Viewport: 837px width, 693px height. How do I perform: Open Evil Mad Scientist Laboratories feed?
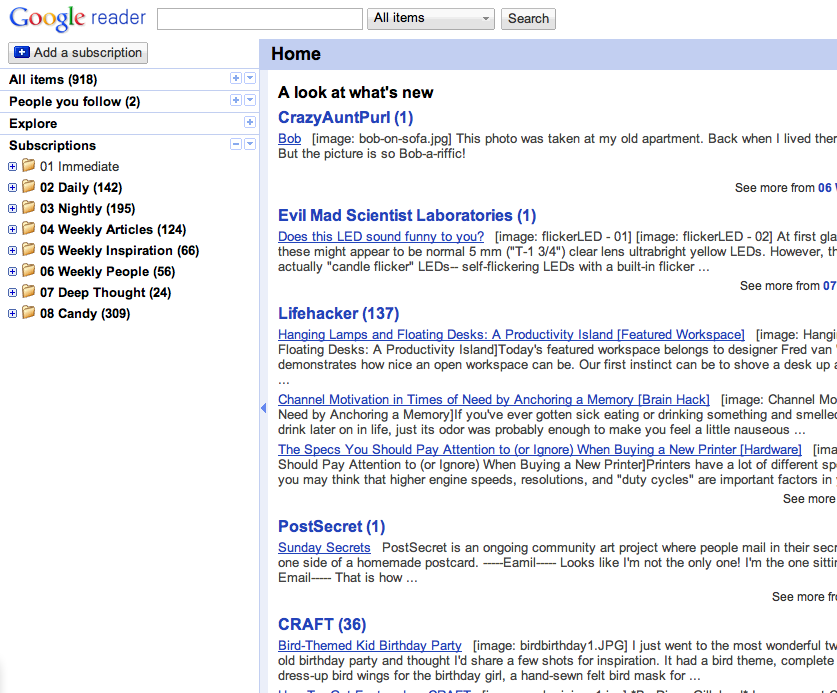pyautogui.click(x=407, y=215)
